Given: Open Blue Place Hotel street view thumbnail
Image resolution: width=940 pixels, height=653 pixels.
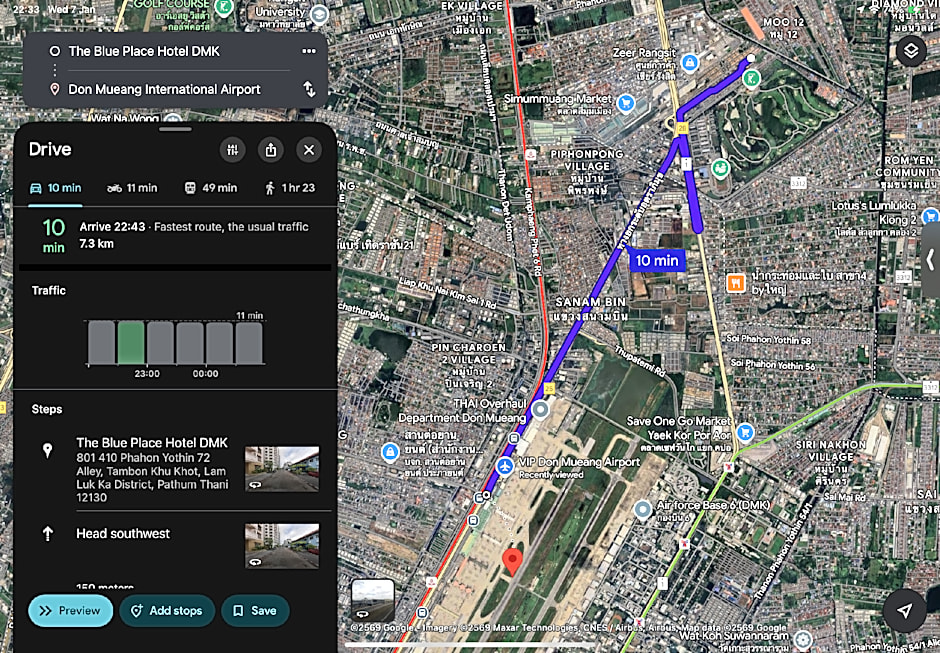Looking at the screenshot, I should (x=282, y=468).
